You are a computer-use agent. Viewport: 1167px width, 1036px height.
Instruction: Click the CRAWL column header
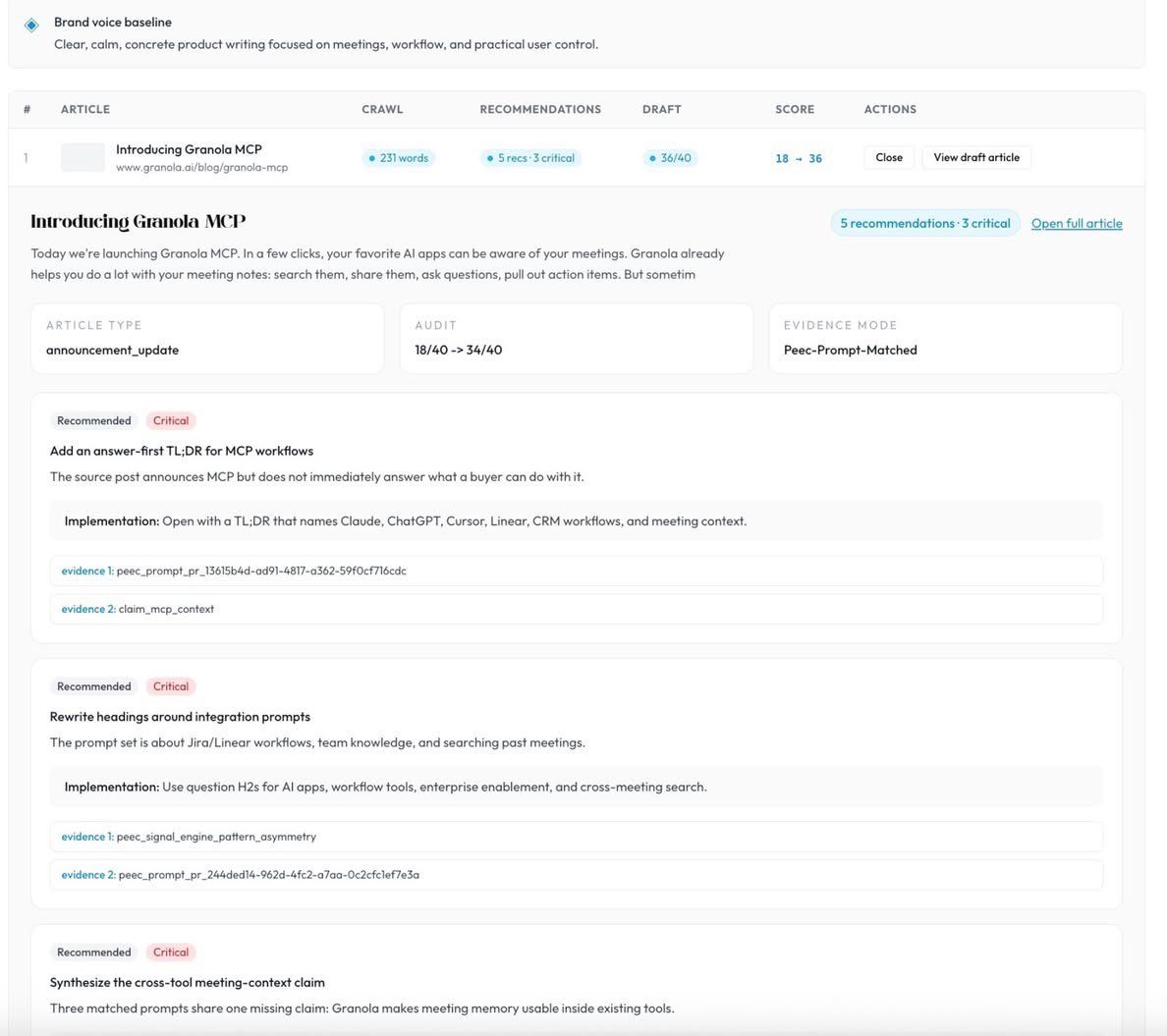pos(382,109)
